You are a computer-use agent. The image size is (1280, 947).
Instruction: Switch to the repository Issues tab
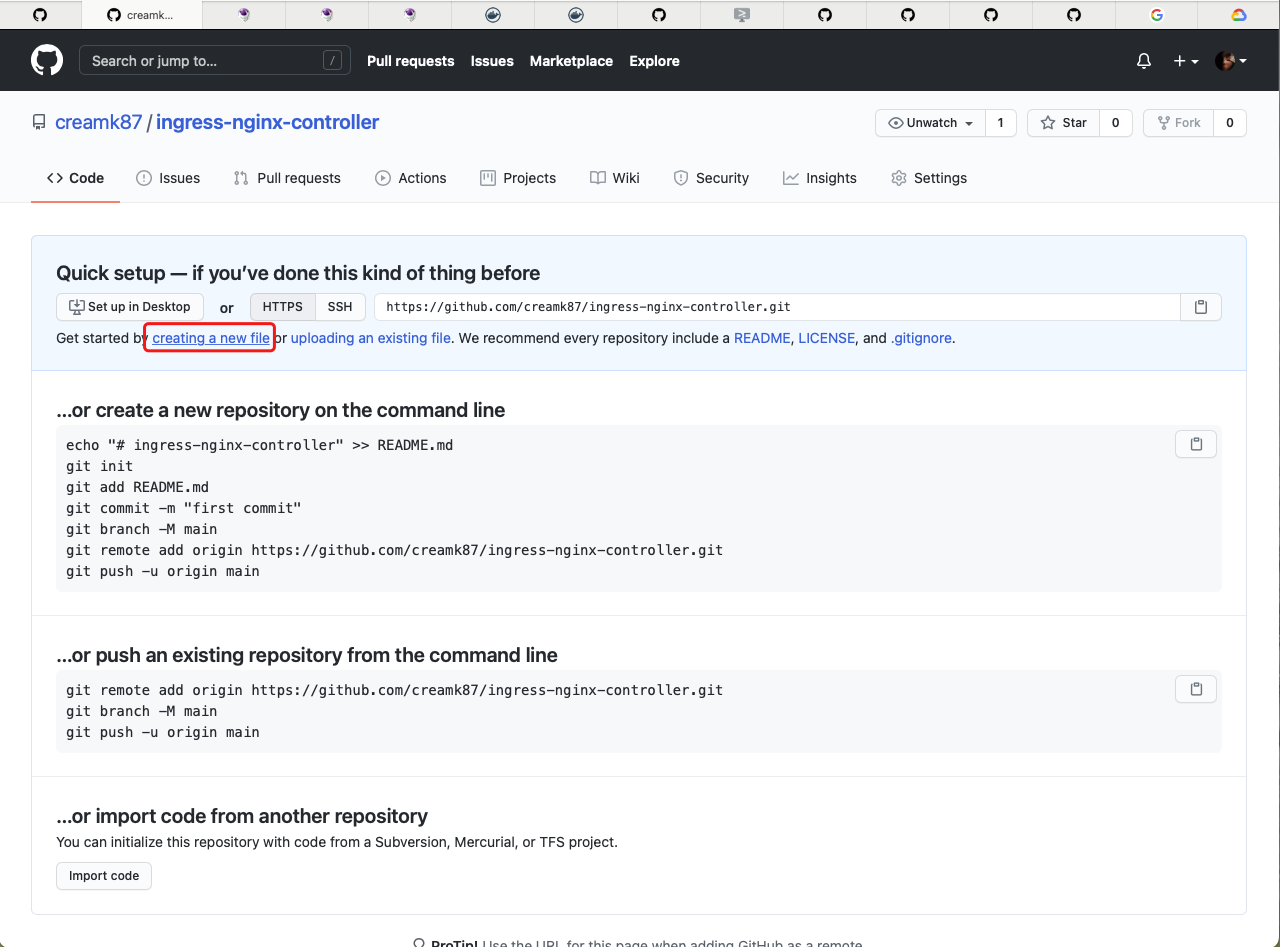pyautogui.click(x=168, y=178)
